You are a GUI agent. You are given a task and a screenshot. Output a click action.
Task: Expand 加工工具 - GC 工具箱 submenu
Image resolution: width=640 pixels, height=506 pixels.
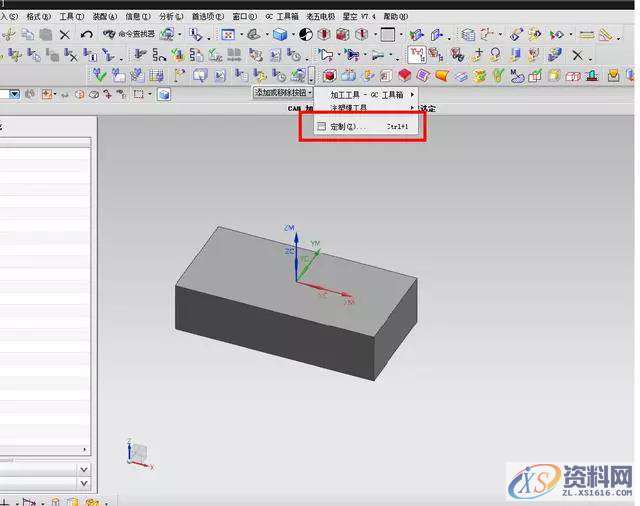(370, 94)
